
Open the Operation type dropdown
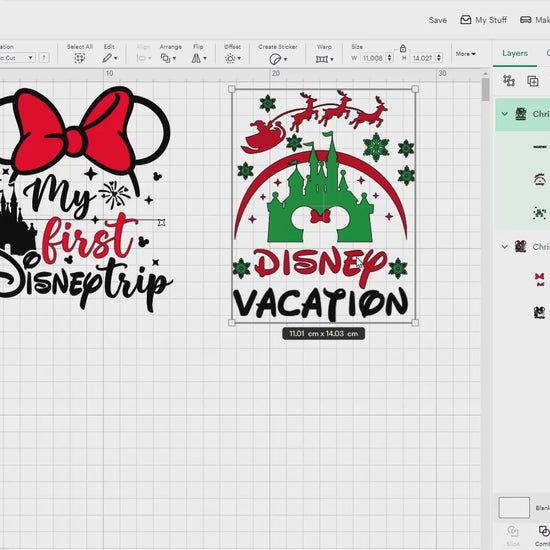pyautogui.click(x=17, y=58)
